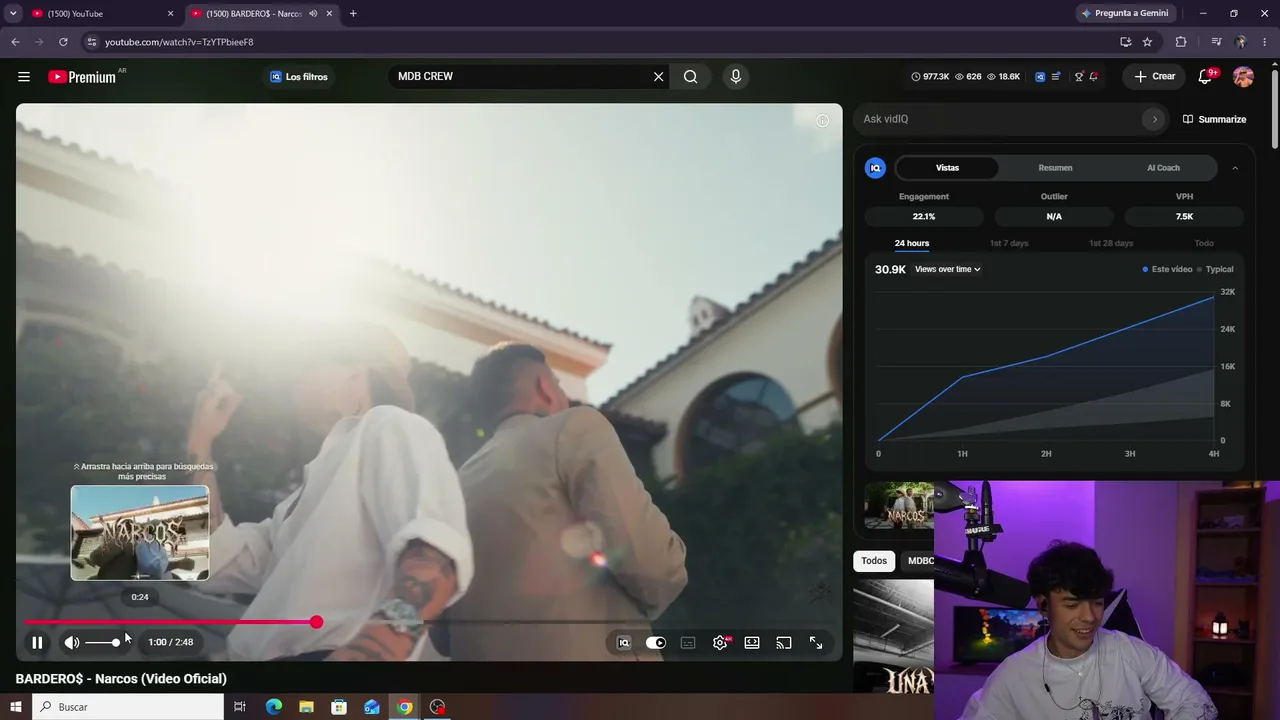Open the tab search dropdown
Screen dimensions: 1280x720
point(13,14)
